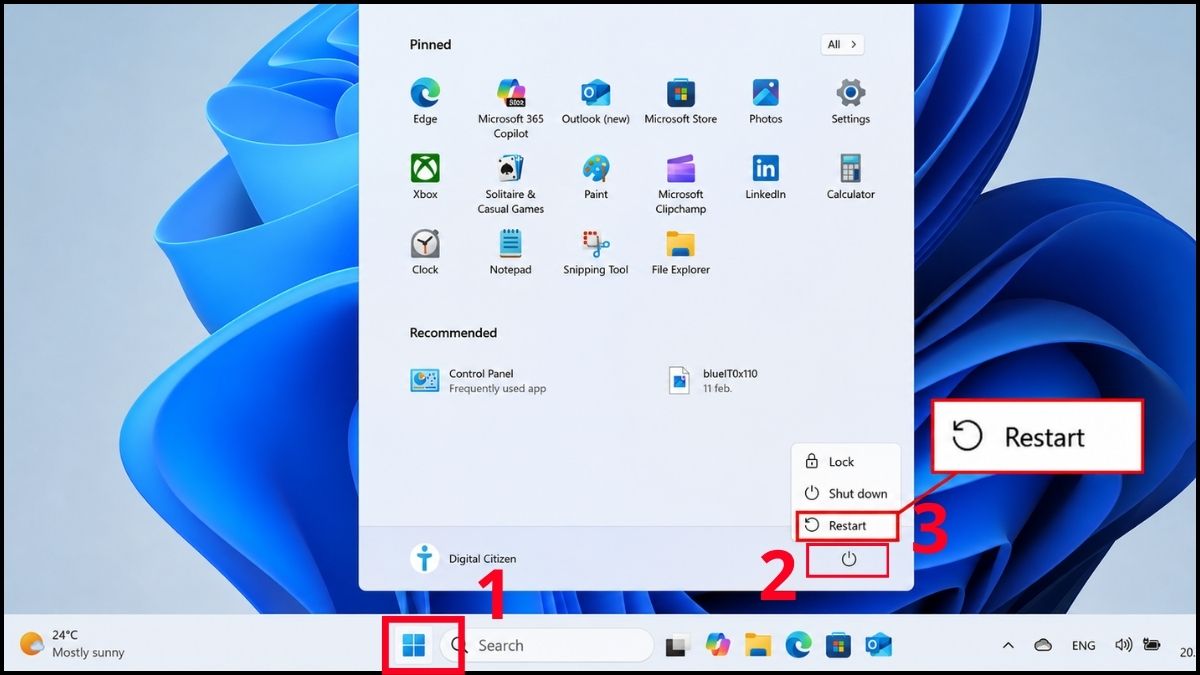Click the OneDrive cloud tray icon
The height and width of the screenshot is (675, 1200).
click(x=1043, y=646)
